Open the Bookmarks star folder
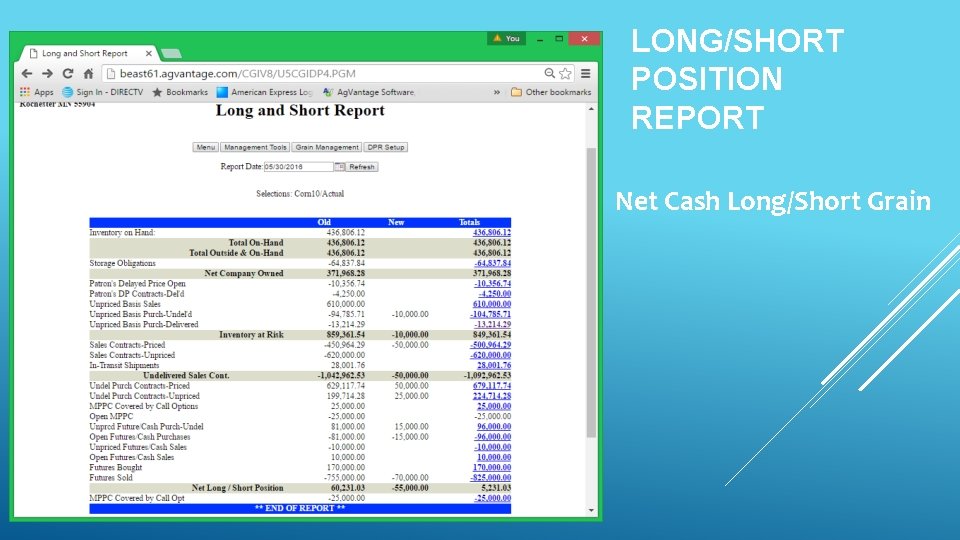 point(180,92)
